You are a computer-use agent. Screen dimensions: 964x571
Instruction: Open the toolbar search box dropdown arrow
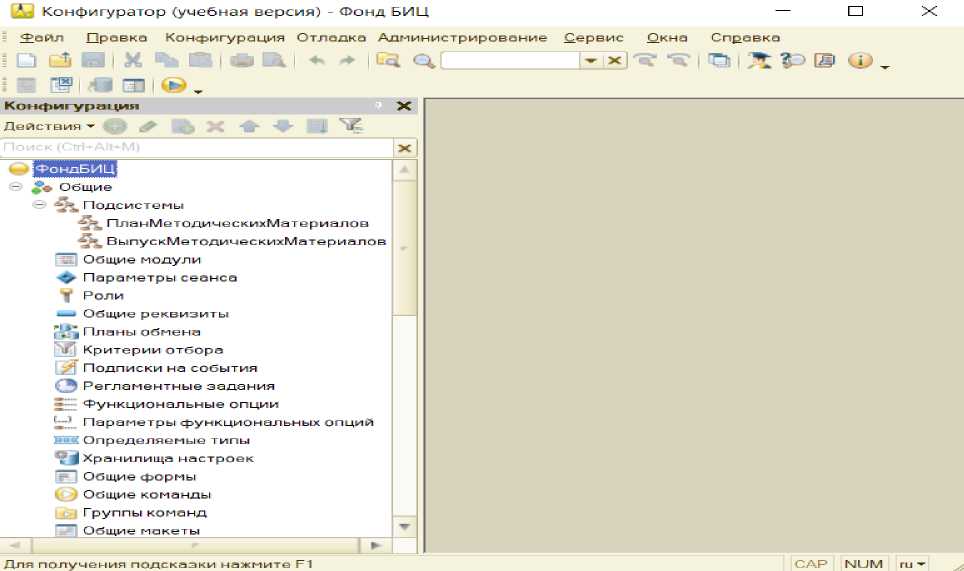(591, 61)
